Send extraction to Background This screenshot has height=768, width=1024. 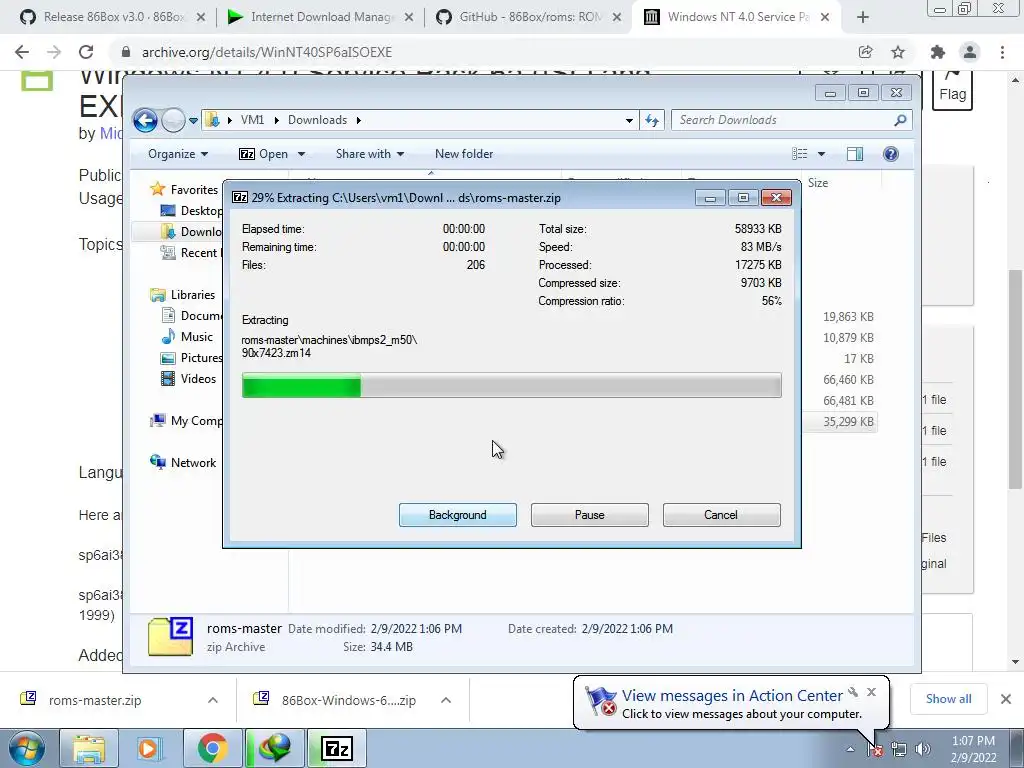point(457,515)
